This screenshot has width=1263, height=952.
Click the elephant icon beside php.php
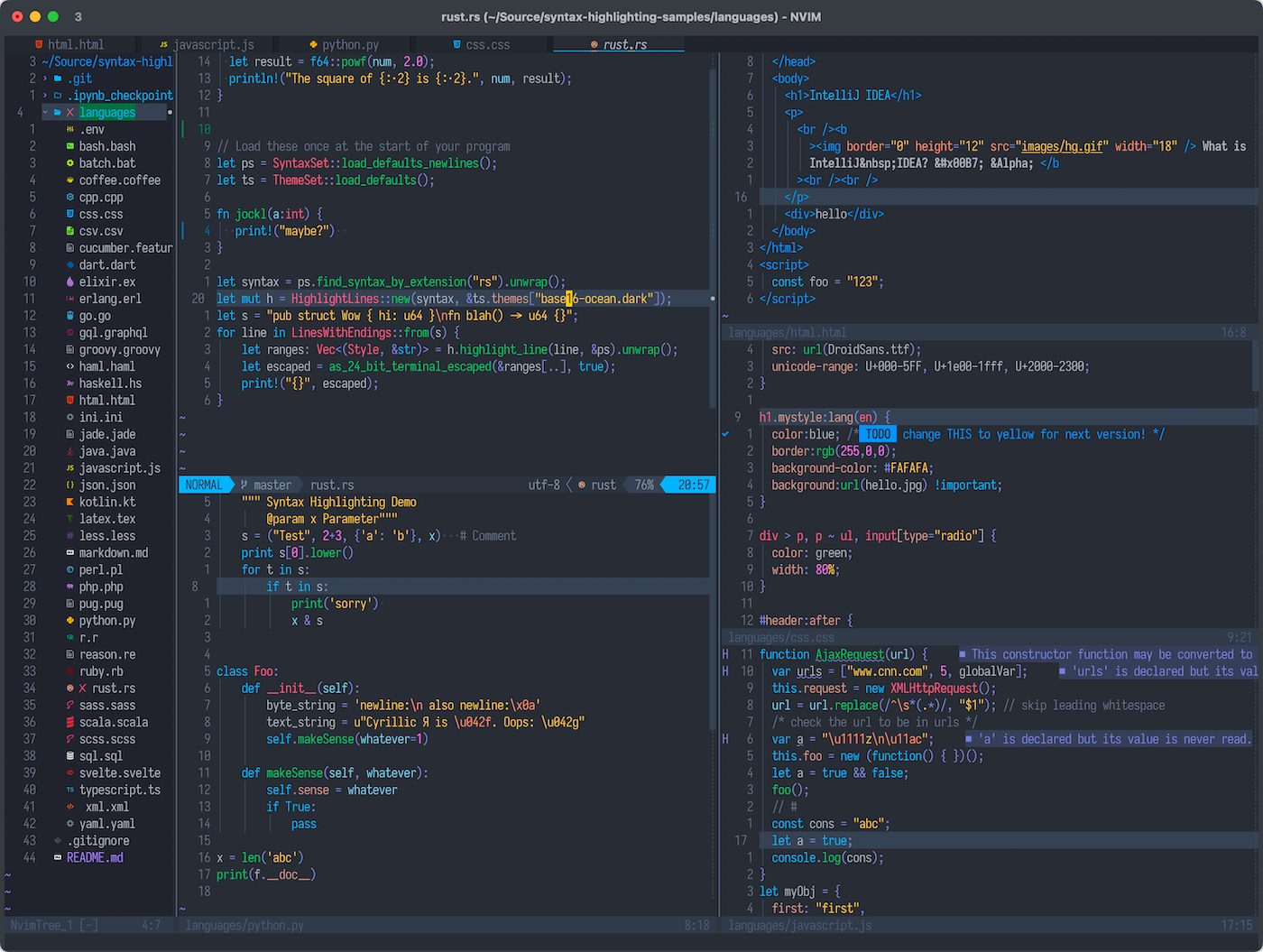click(70, 587)
